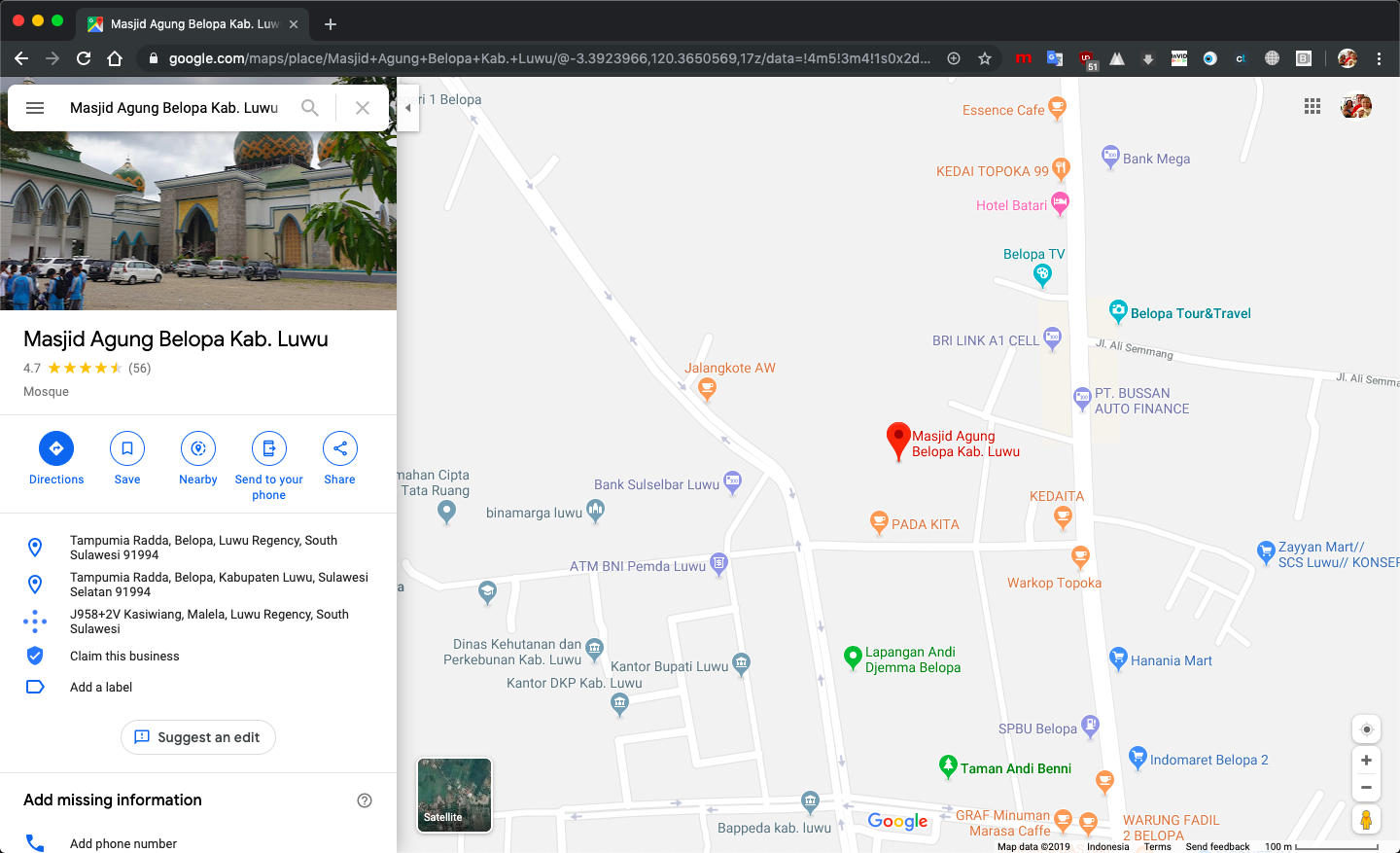
Task: Bookmark the page with the star icon
Action: click(x=985, y=58)
